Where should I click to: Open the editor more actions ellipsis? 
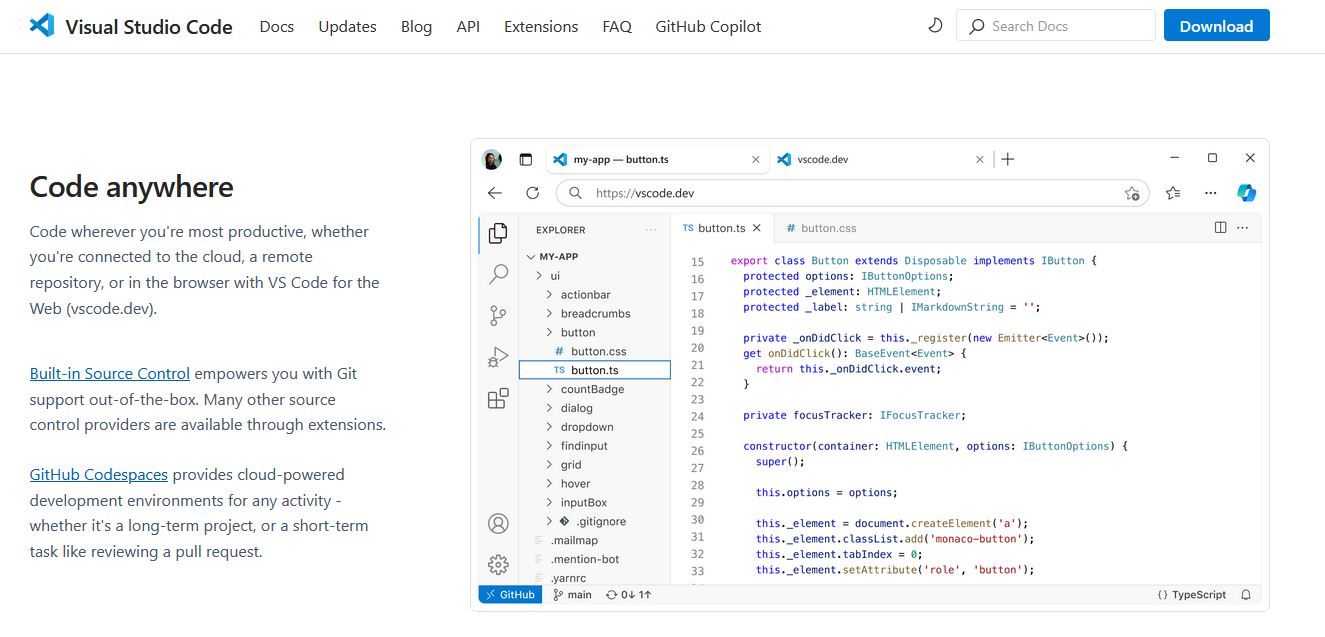(1243, 228)
